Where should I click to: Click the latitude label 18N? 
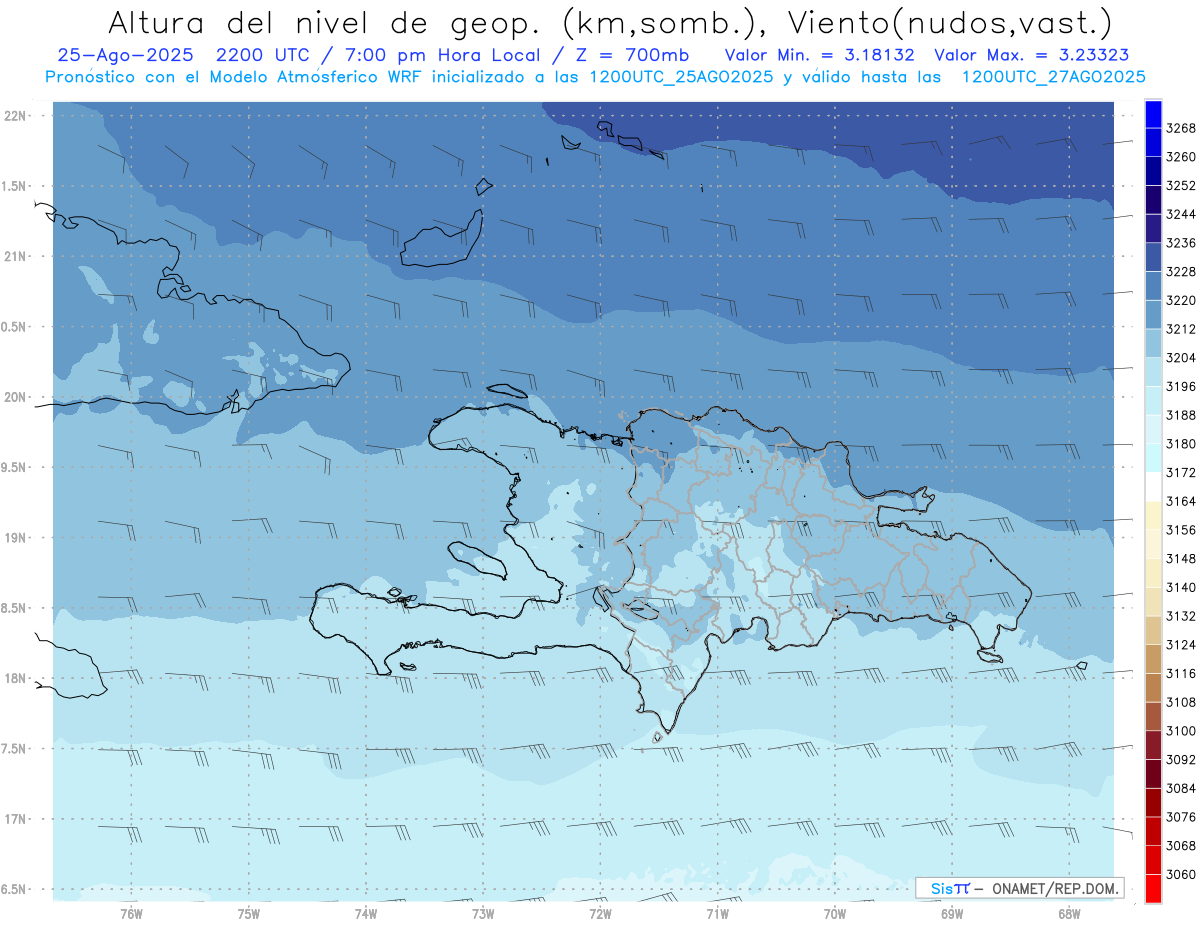point(15,679)
